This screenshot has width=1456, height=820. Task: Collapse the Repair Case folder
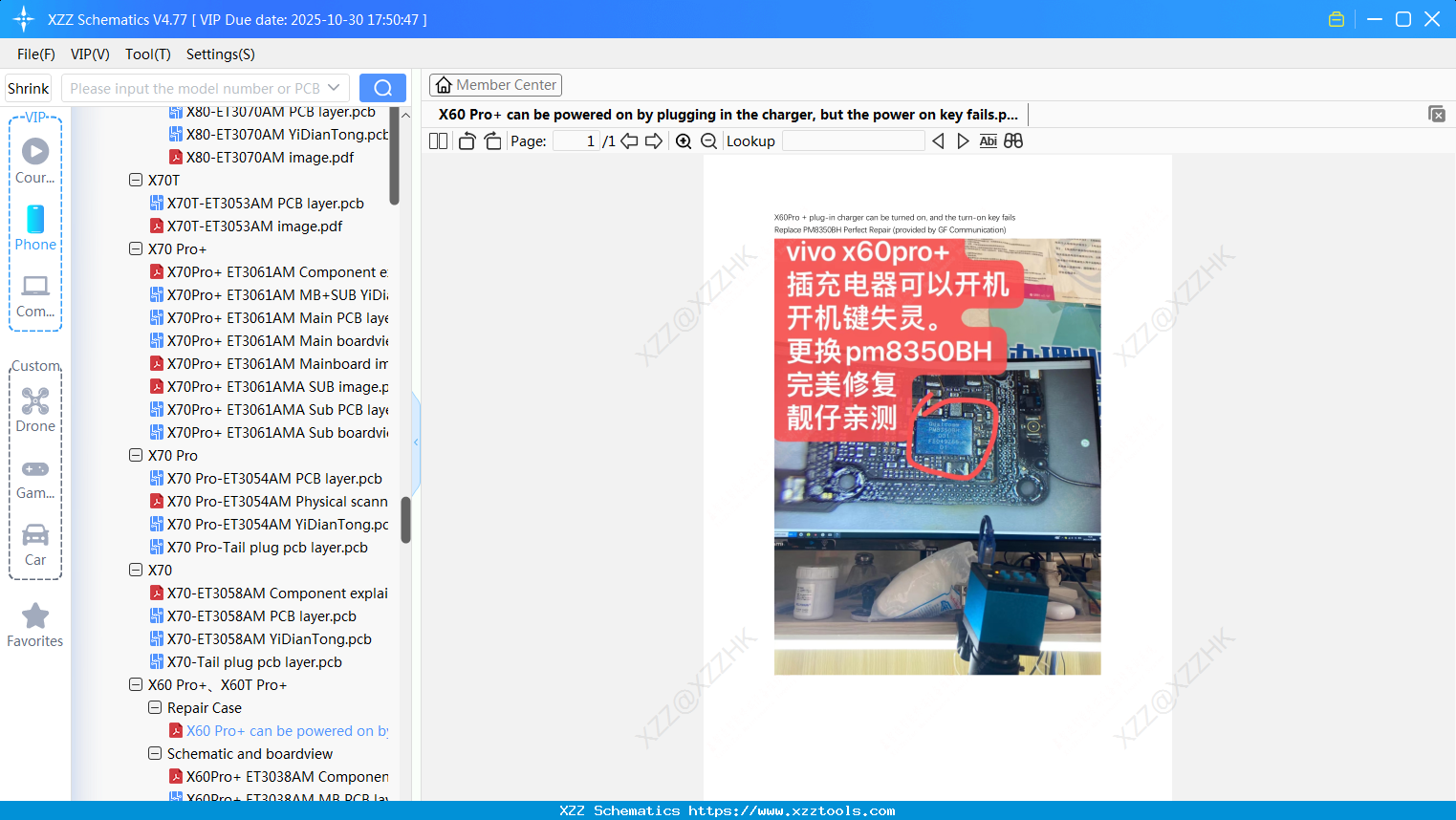coord(155,707)
